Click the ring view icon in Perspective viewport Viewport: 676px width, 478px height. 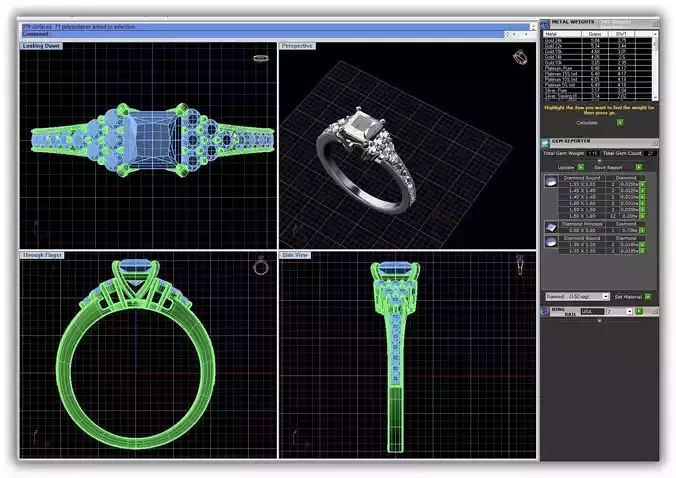[x=520, y=57]
